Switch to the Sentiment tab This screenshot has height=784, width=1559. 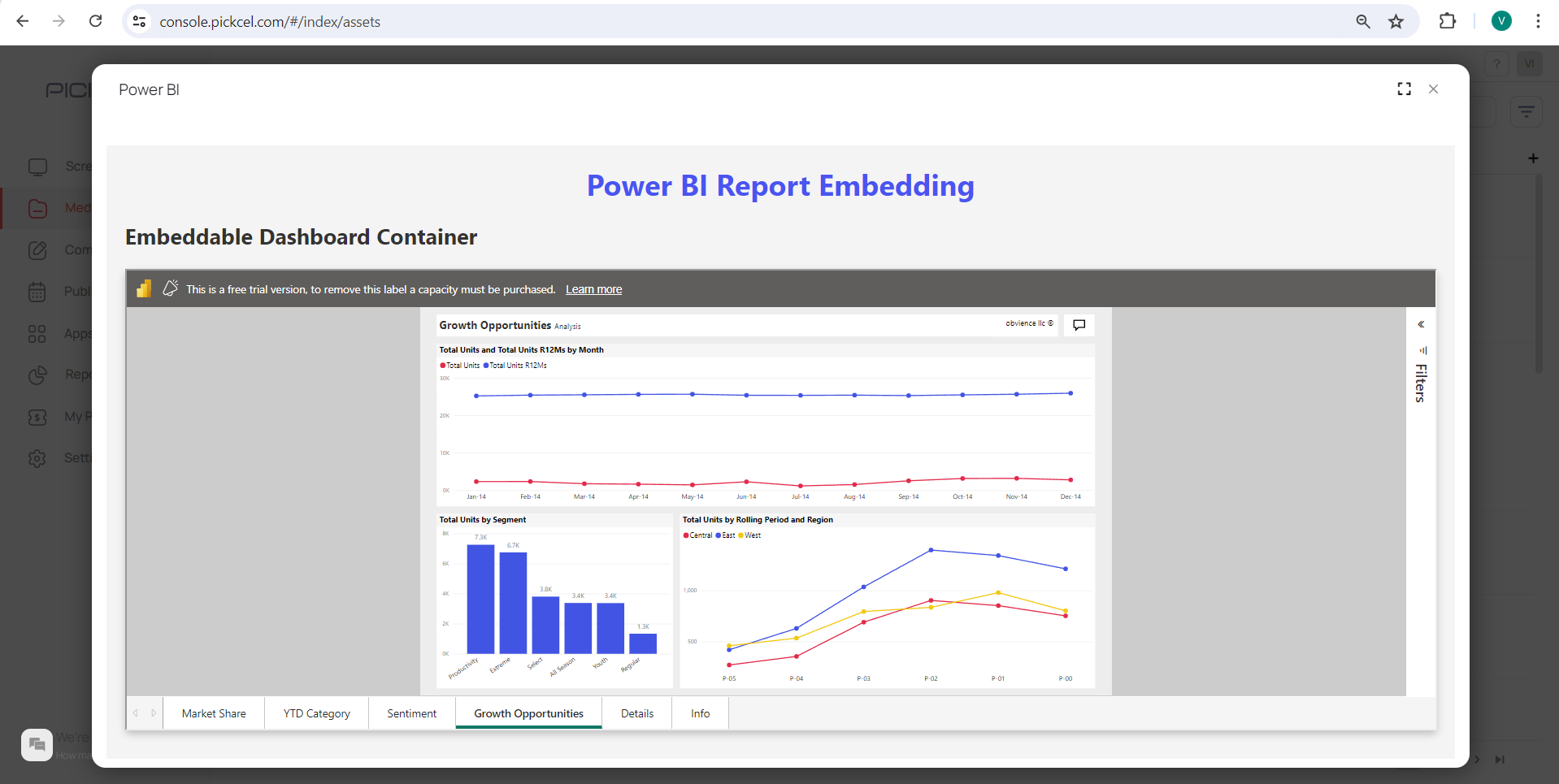pyautogui.click(x=411, y=713)
